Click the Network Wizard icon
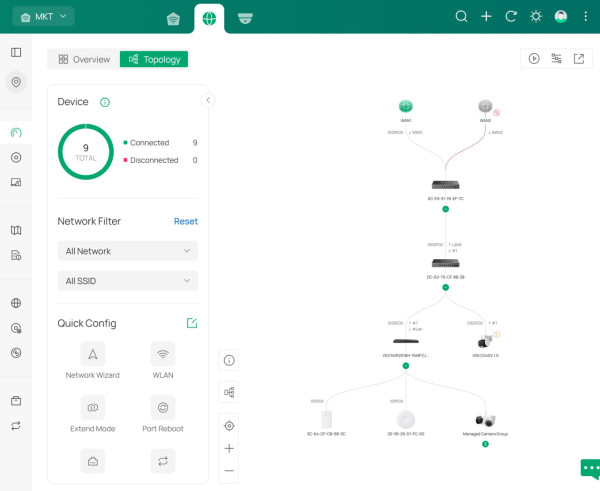 click(93, 354)
